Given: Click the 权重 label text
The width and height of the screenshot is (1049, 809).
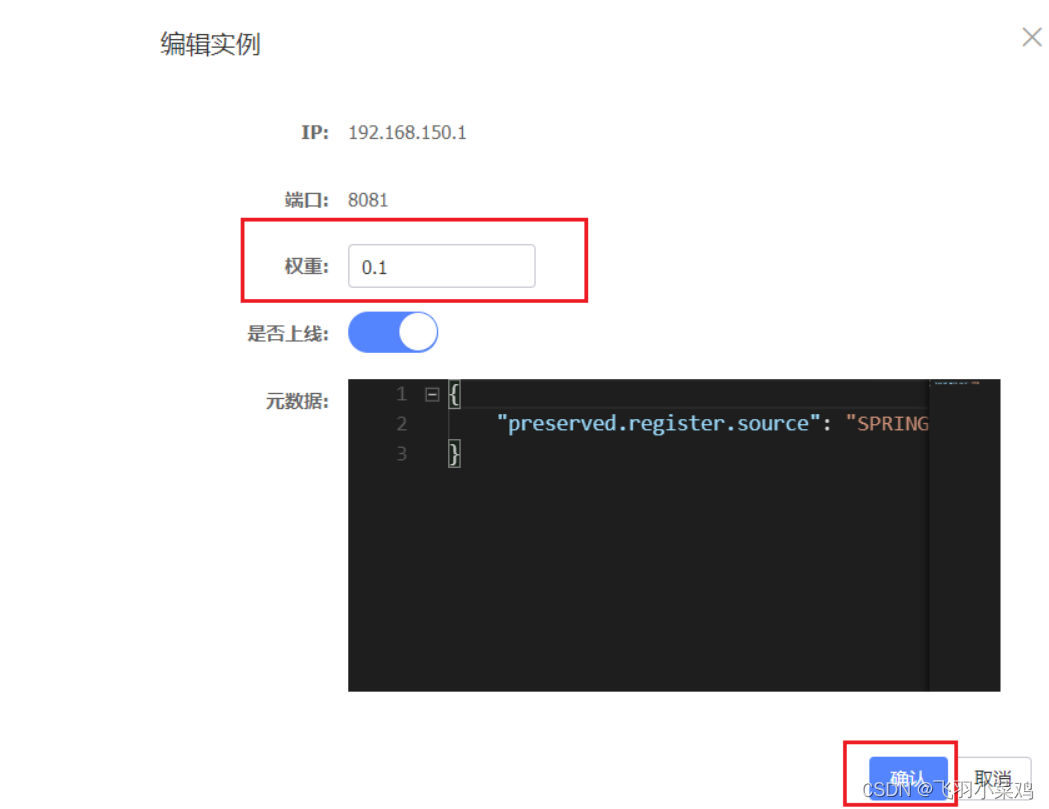Looking at the screenshot, I should pyautogui.click(x=306, y=266).
